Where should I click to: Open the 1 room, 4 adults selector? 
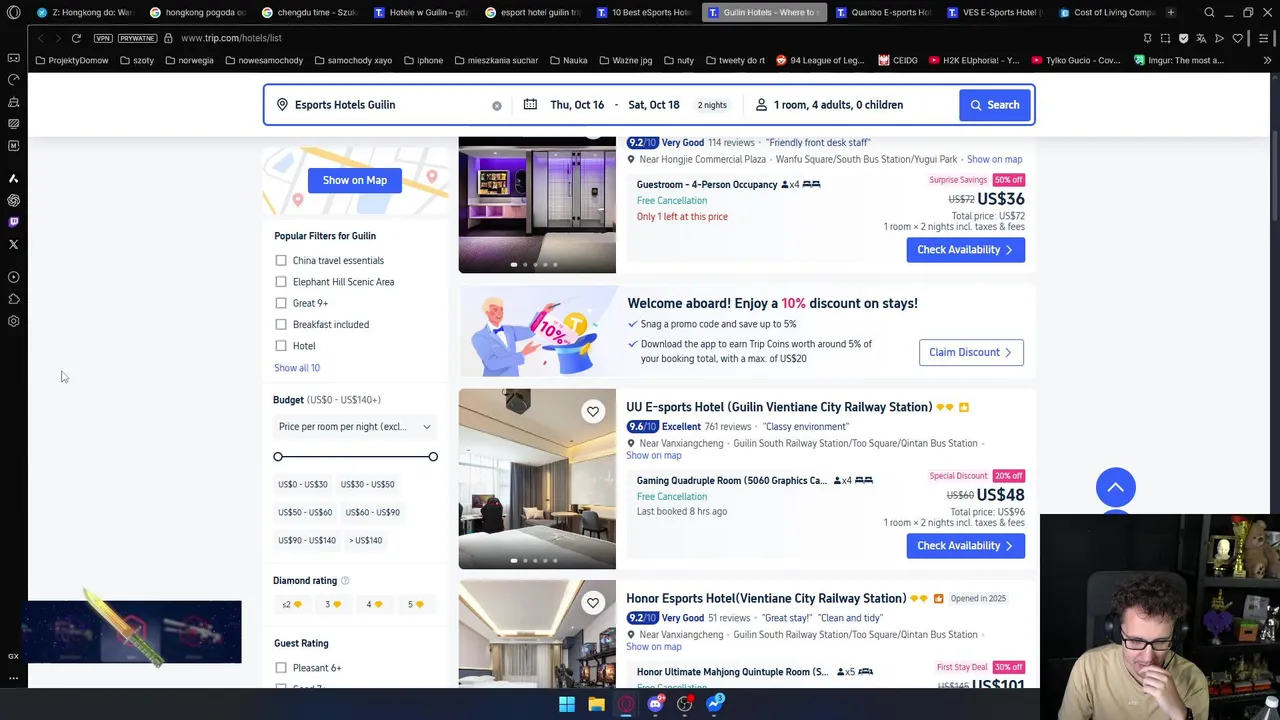click(838, 105)
